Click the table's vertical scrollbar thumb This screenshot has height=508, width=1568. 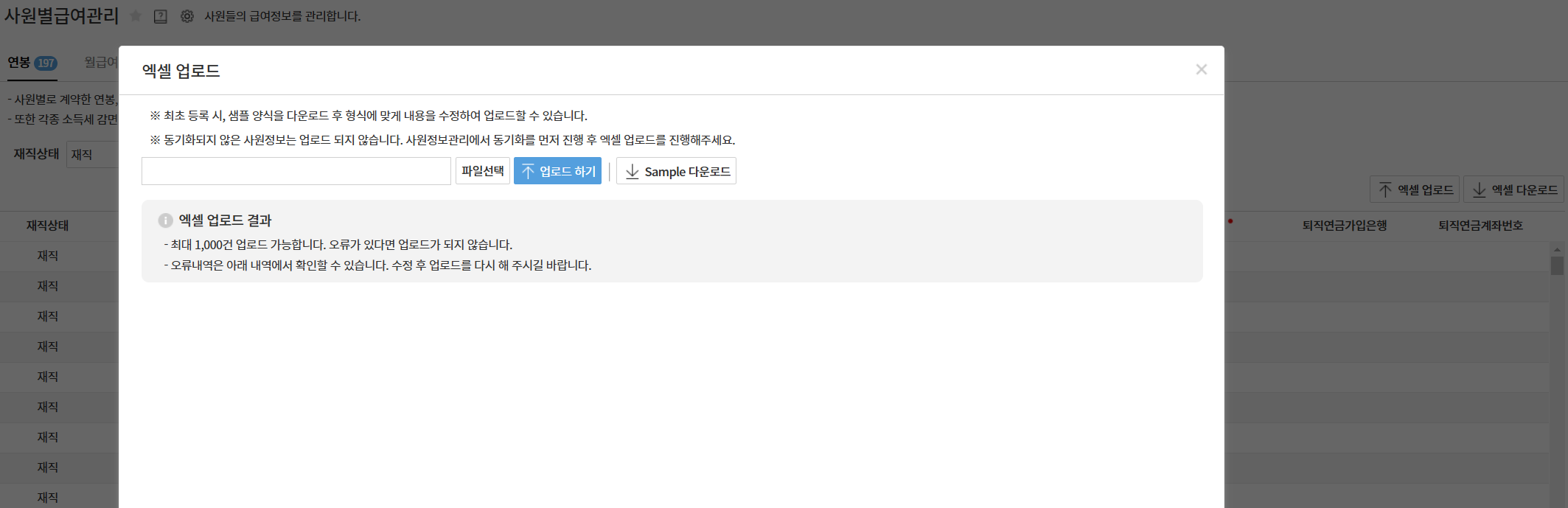(1557, 265)
